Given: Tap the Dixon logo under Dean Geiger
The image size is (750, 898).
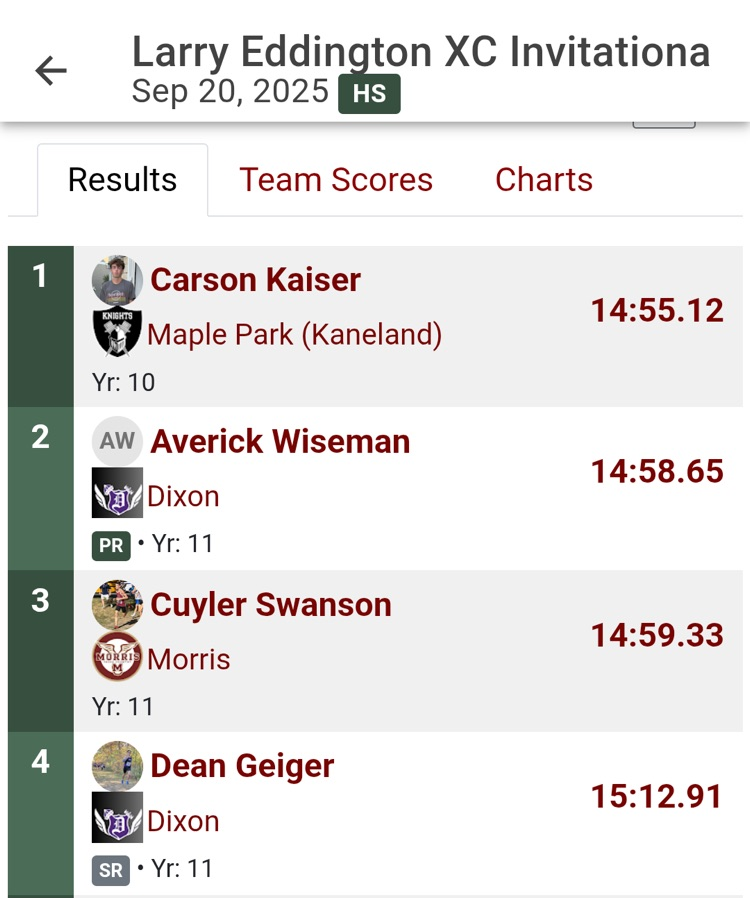Looking at the screenshot, I should tap(117, 819).
